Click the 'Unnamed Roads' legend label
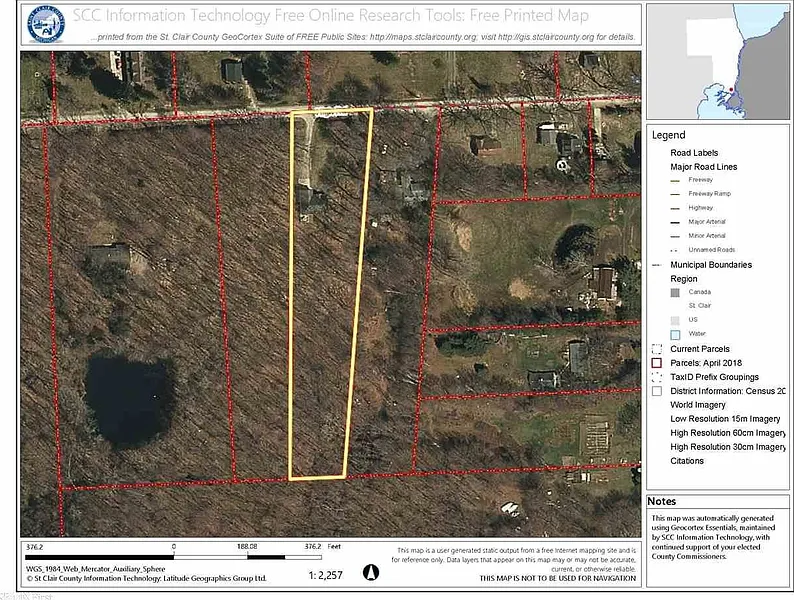794x600 pixels. pyautogui.click(x=711, y=250)
